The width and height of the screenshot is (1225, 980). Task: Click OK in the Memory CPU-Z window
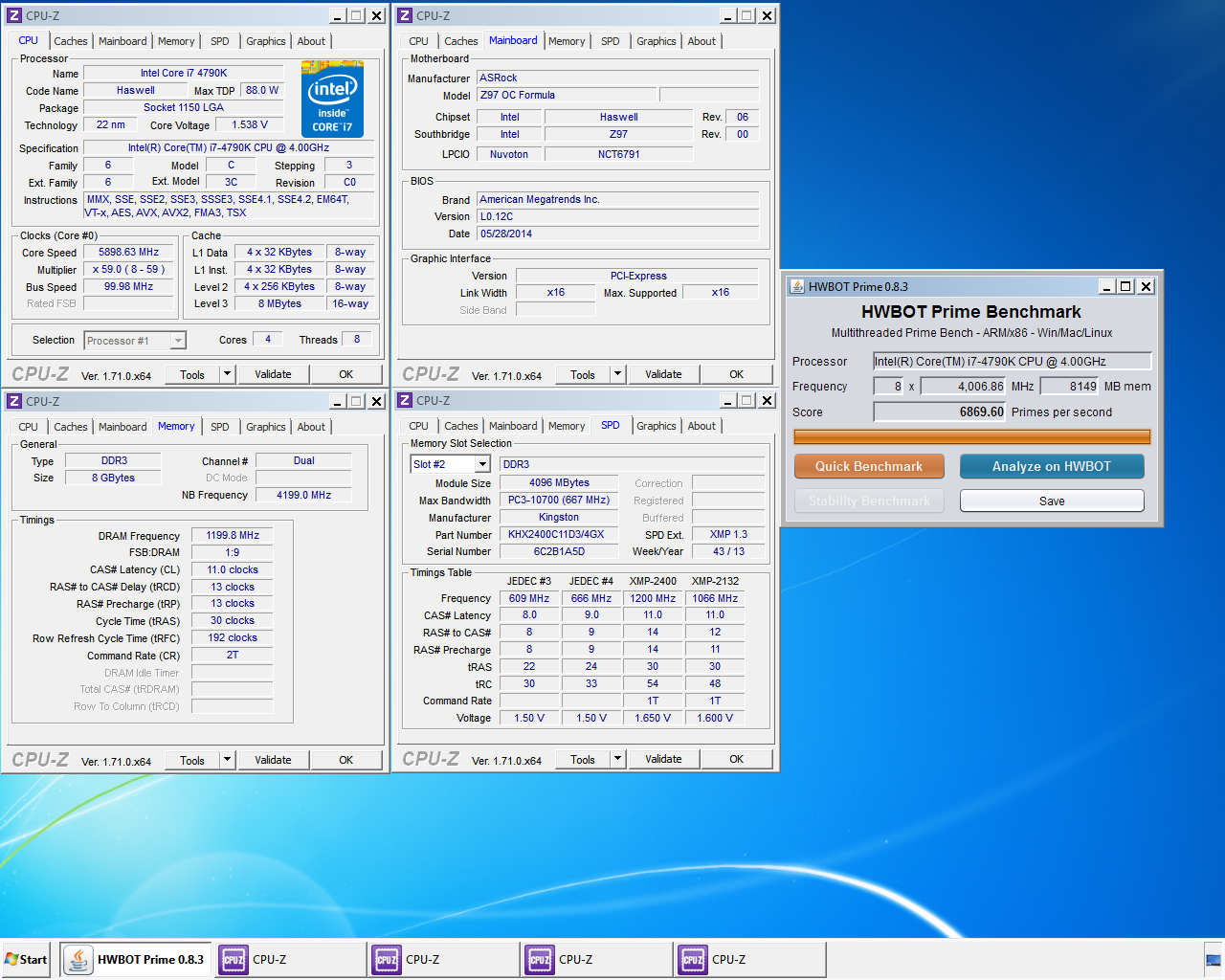pos(346,760)
